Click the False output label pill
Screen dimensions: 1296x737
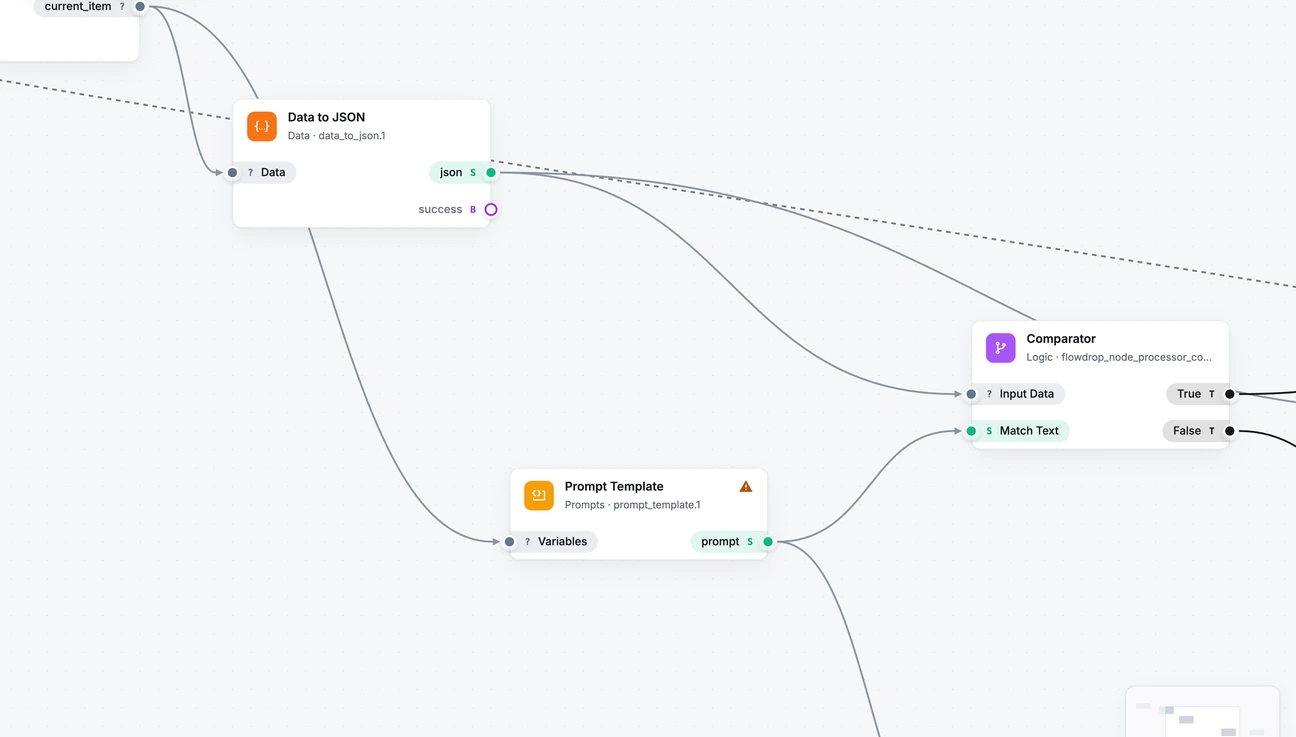(1195, 431)
